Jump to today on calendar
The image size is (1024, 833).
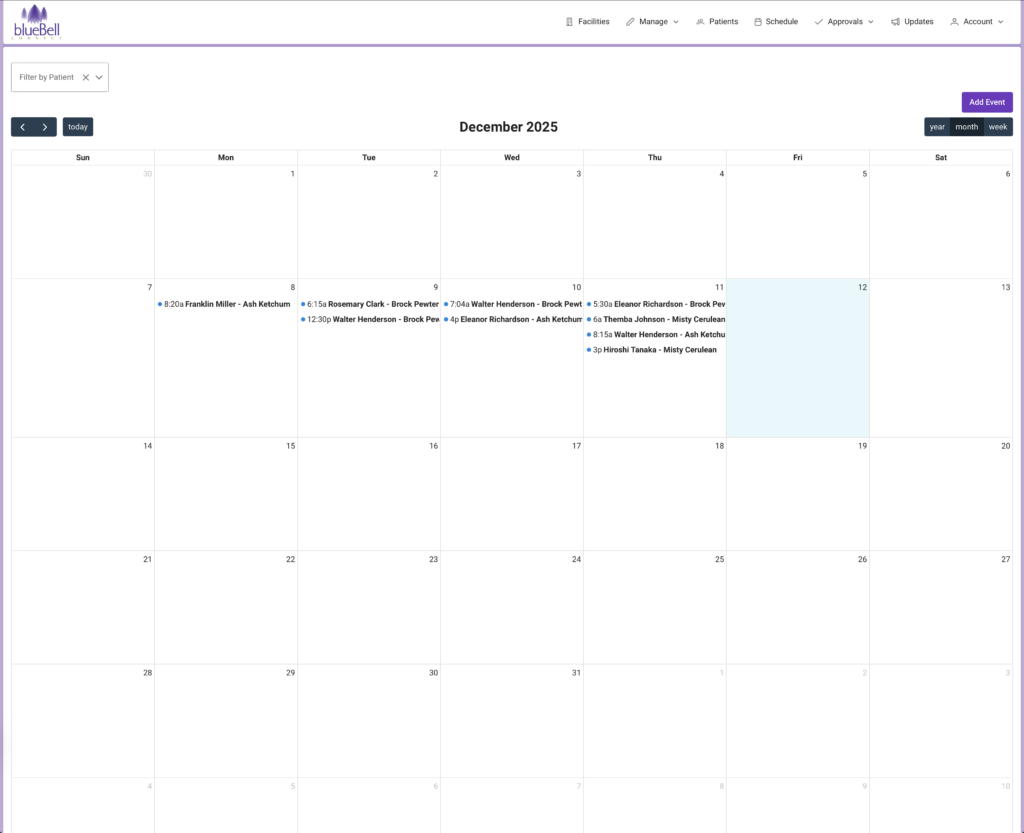[78, 127]
